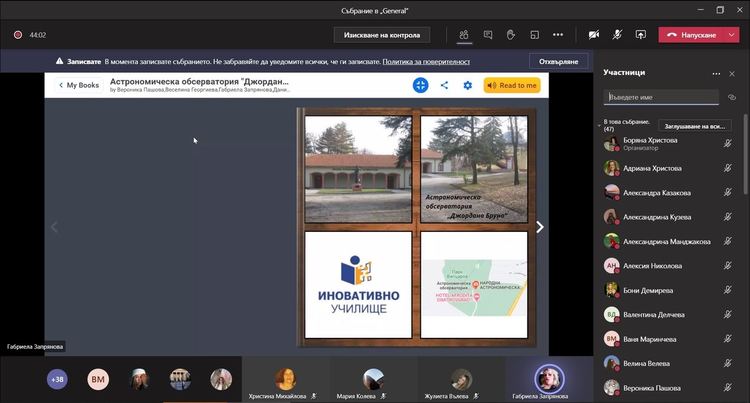Open book viewer settings gear
This screenshot has height=403, width=750.
click(467, 85)
